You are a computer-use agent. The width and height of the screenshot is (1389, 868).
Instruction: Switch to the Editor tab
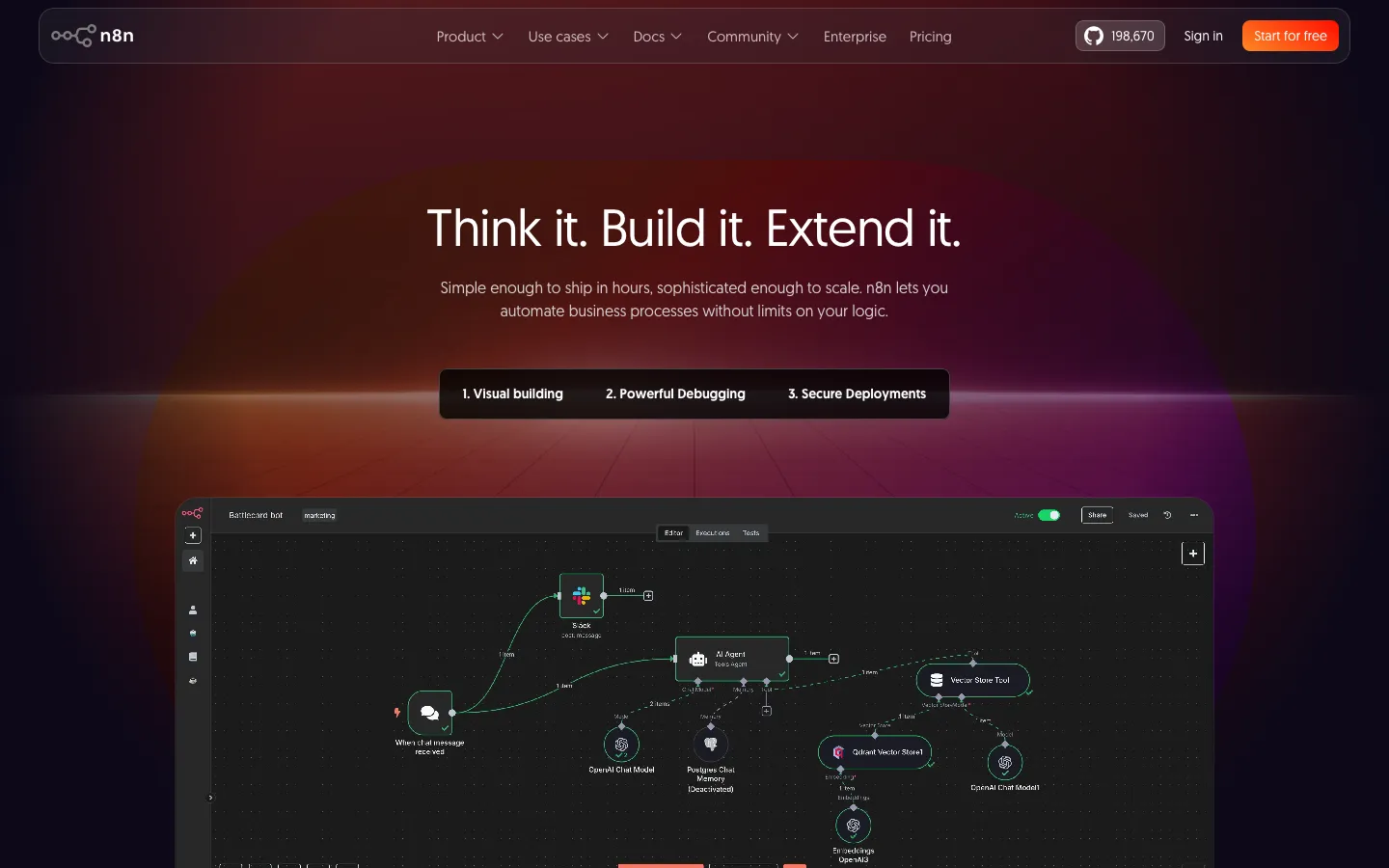(x=673, y=533)
